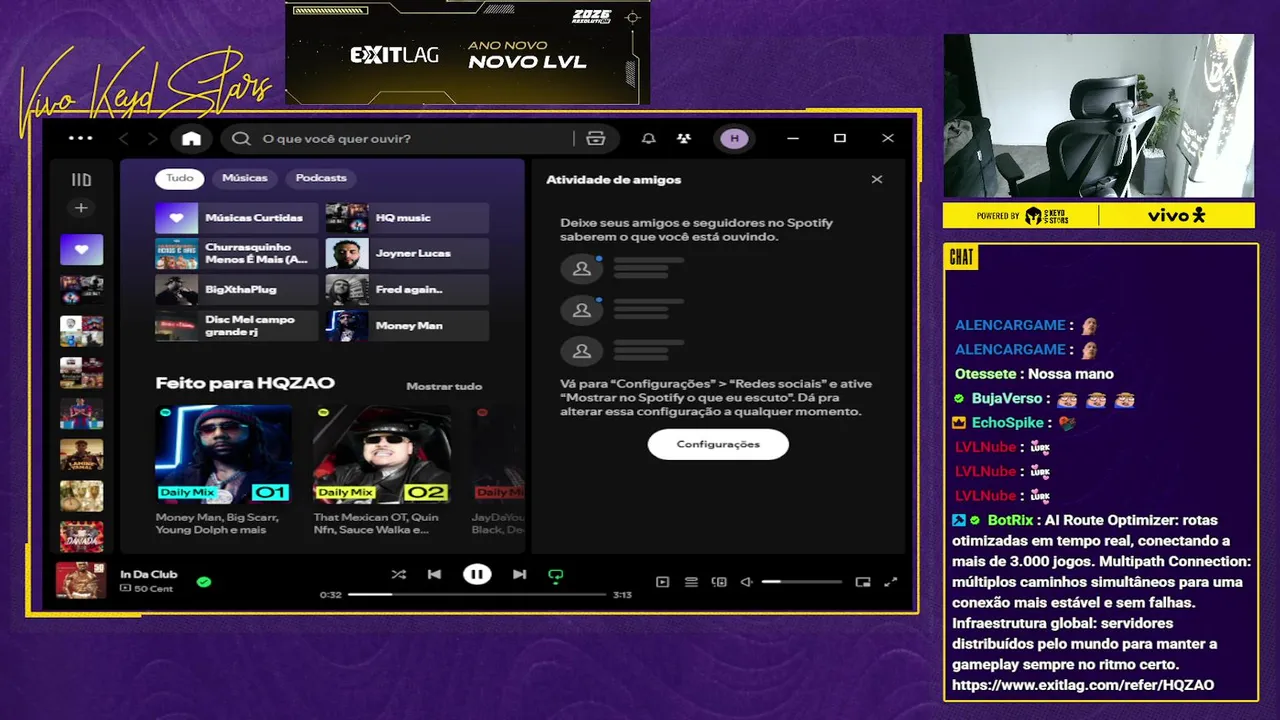Open 'Money Man' shortcut tile
Screen dimensions: 1280x720
(407, 326)
